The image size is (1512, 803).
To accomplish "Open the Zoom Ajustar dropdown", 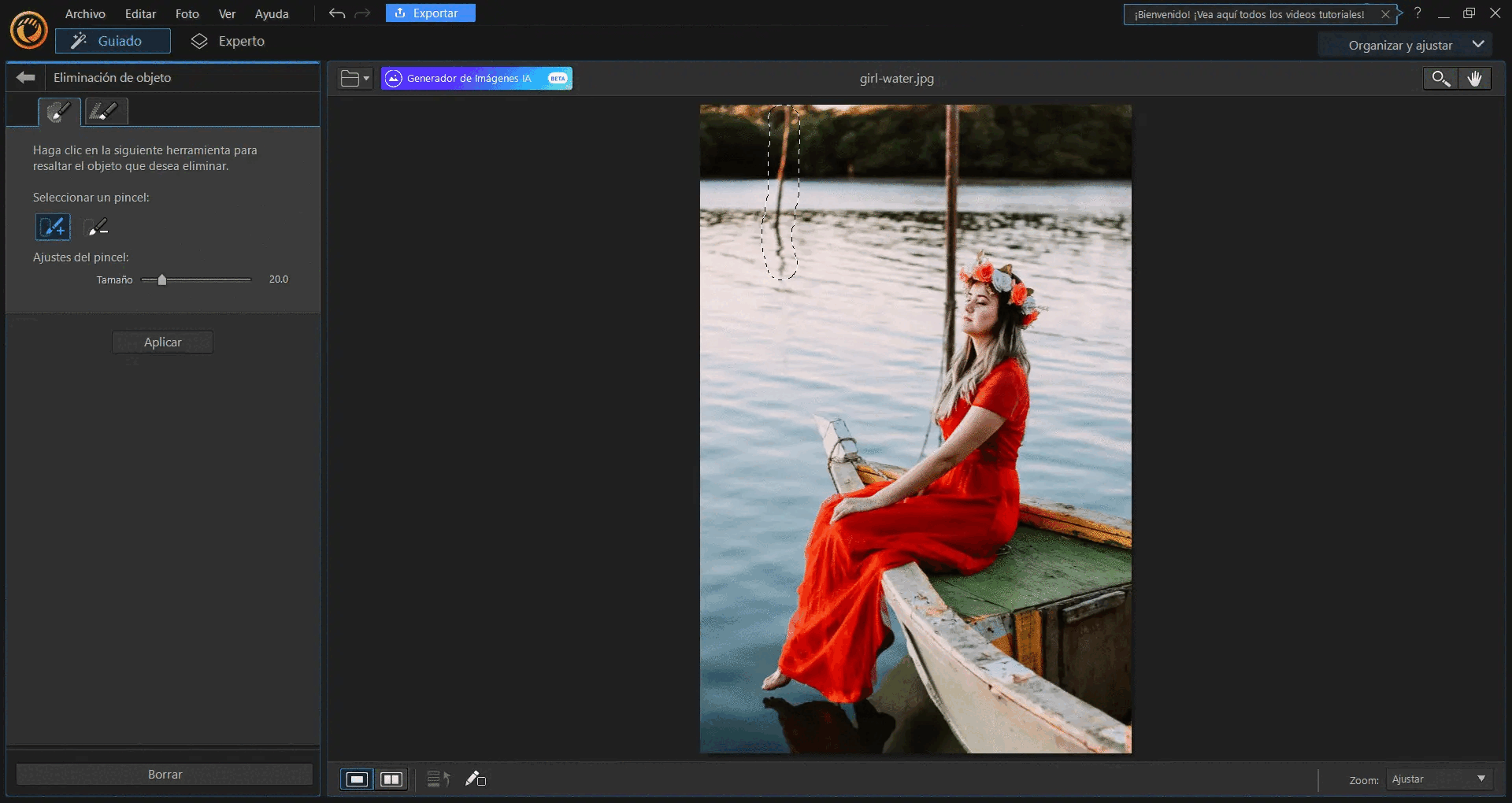I will click(x=1440, y=779).
